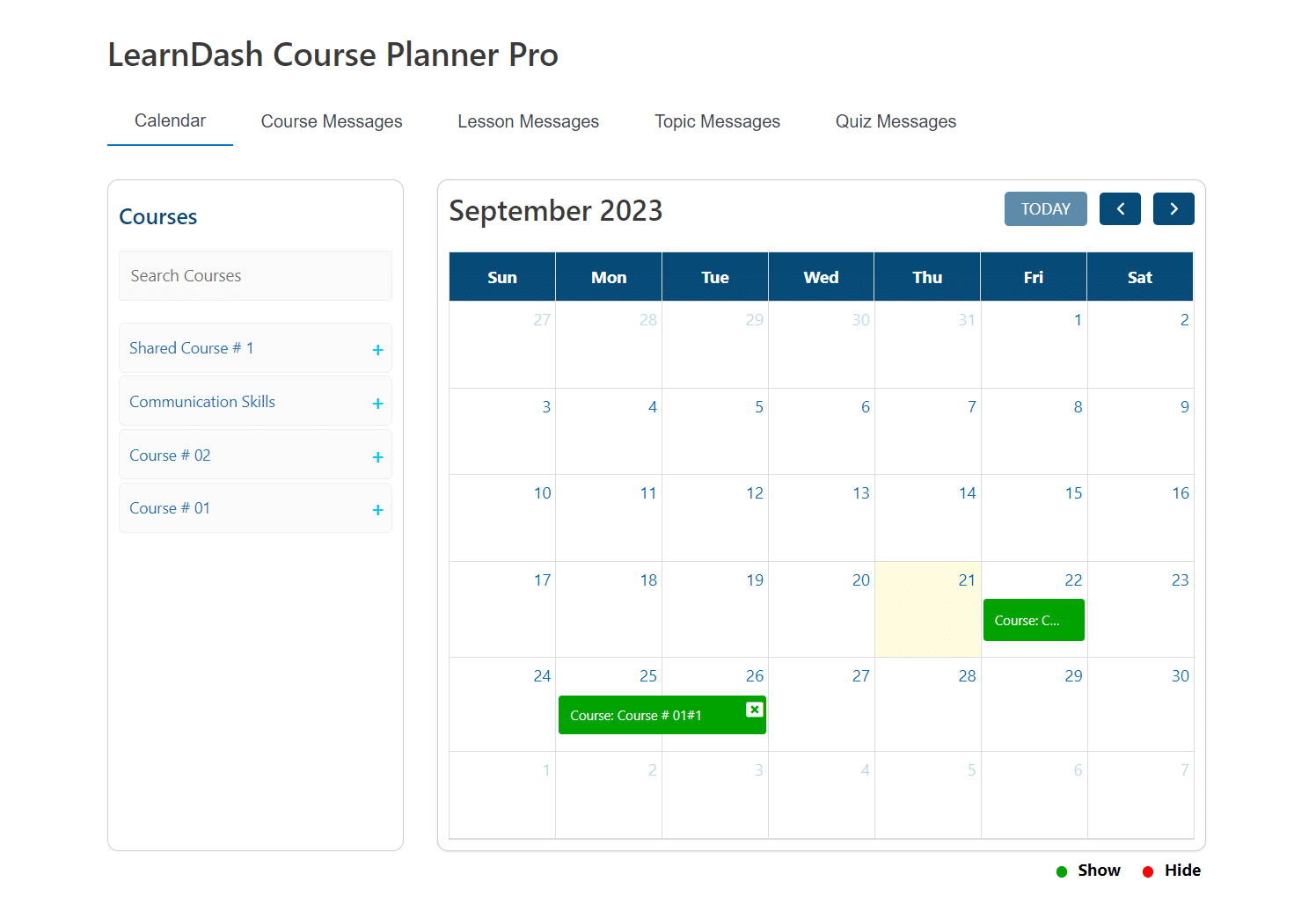Expand Communication Skills with plus icon
This screenshot has height=911, width=1316.
point(377,404)
